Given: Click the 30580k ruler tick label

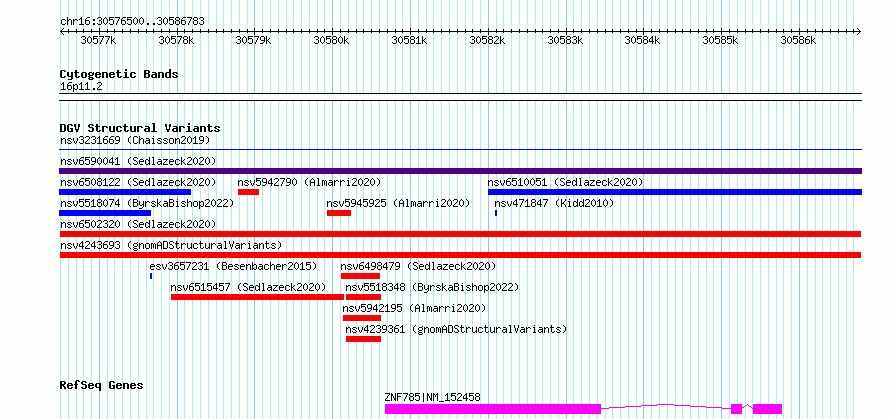Looking at the screenshot, I should (x=332, y=40).
